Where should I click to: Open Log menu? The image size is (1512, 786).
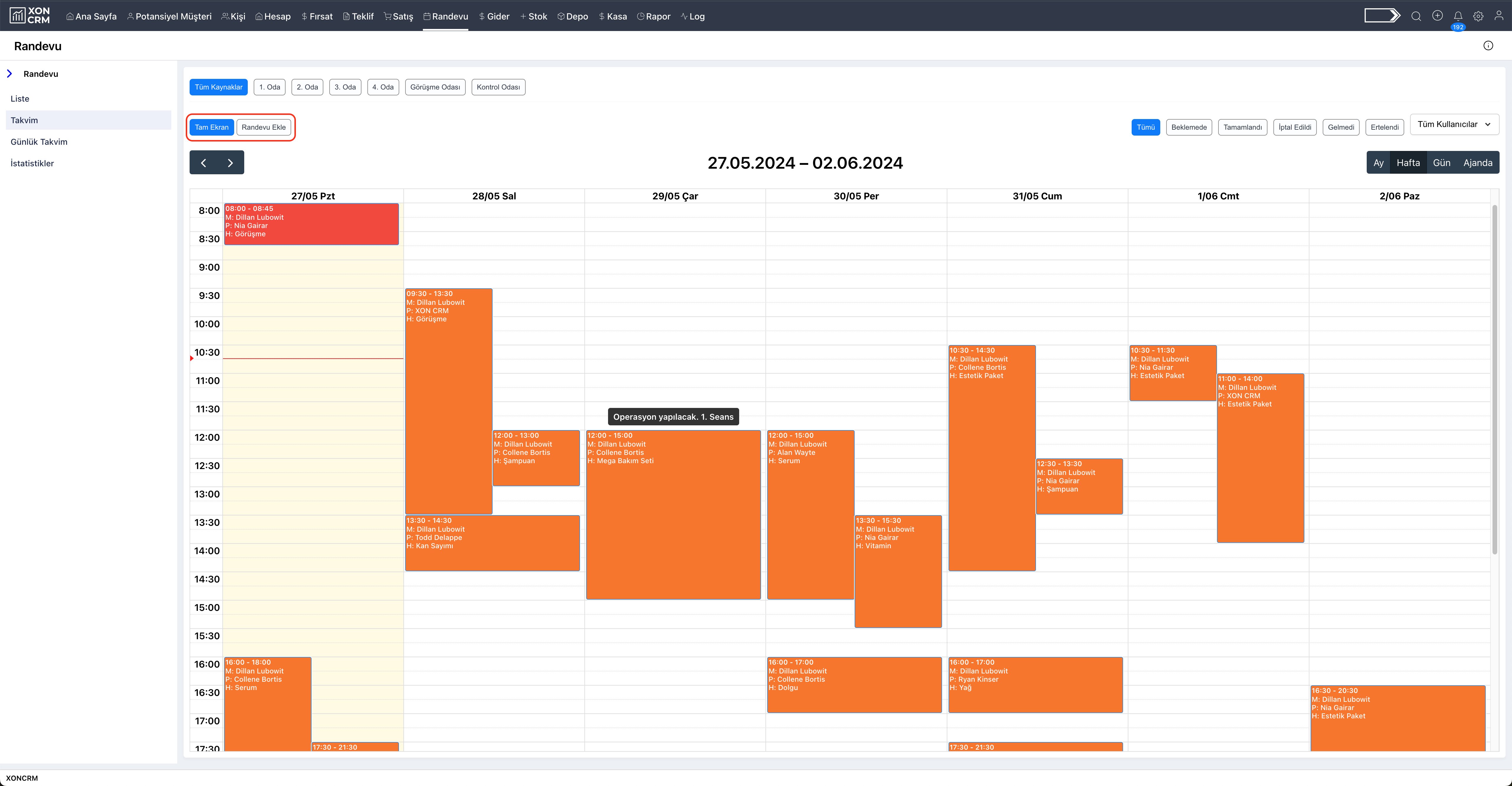pos(692,17)
